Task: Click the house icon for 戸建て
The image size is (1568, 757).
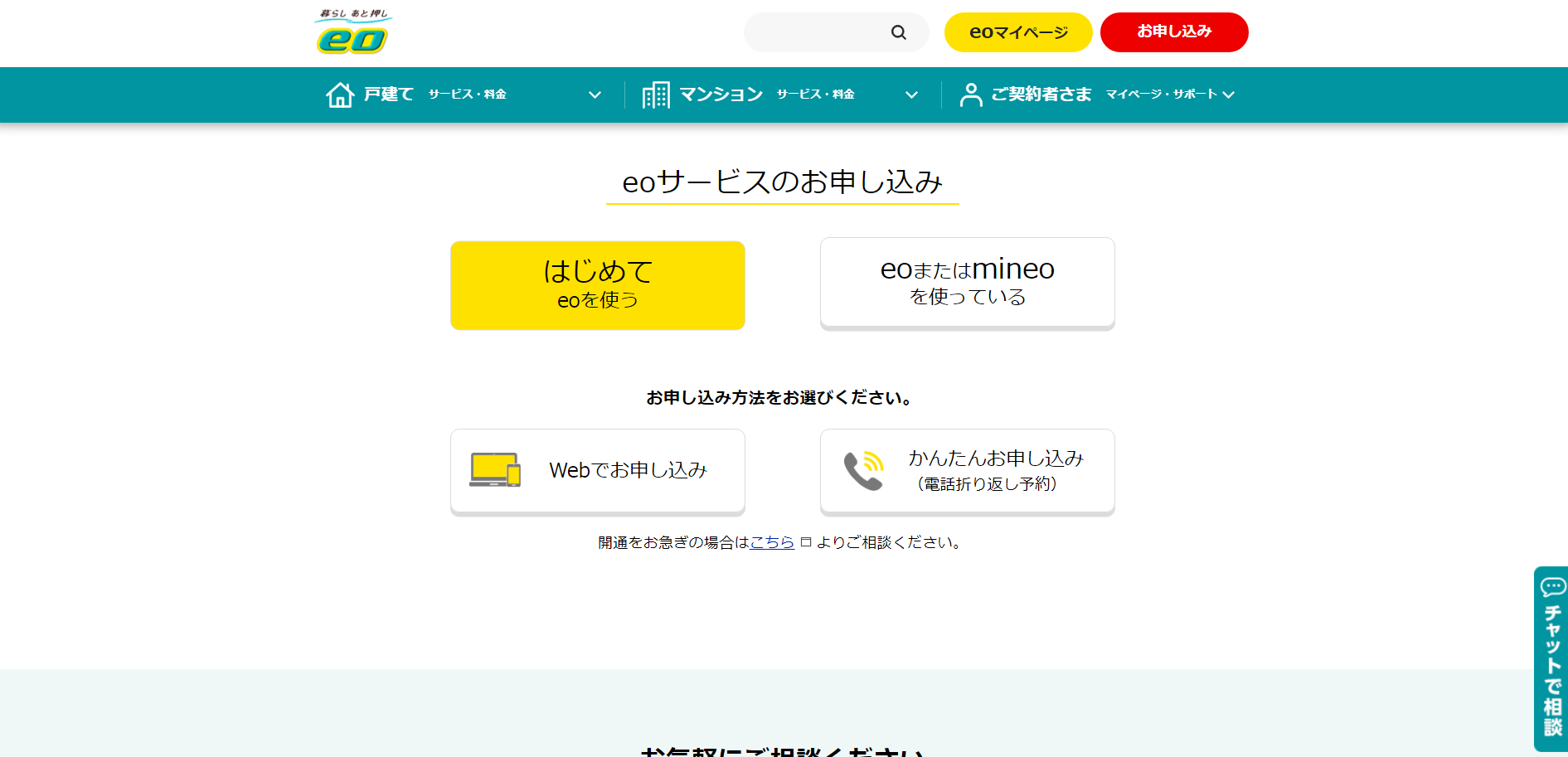Action: (x=340, y=95)
